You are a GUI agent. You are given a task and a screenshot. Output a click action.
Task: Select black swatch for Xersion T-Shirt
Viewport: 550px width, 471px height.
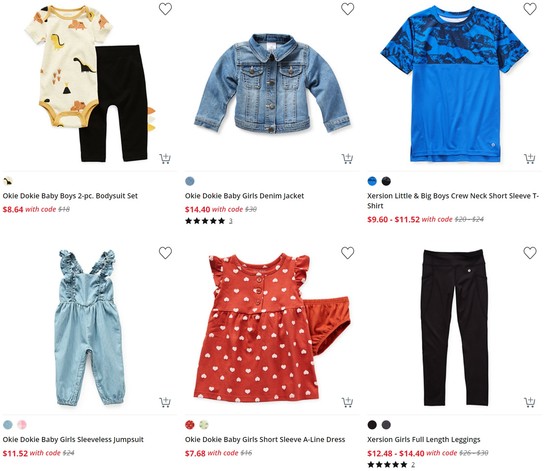pyautogui.click(x=386, y=181)
